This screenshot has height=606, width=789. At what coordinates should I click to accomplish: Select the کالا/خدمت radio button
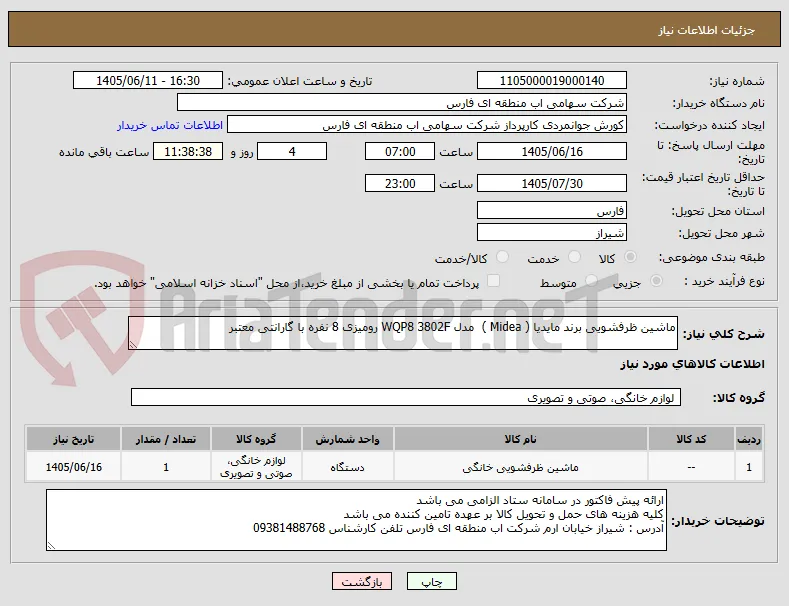[x=502, y=257]
